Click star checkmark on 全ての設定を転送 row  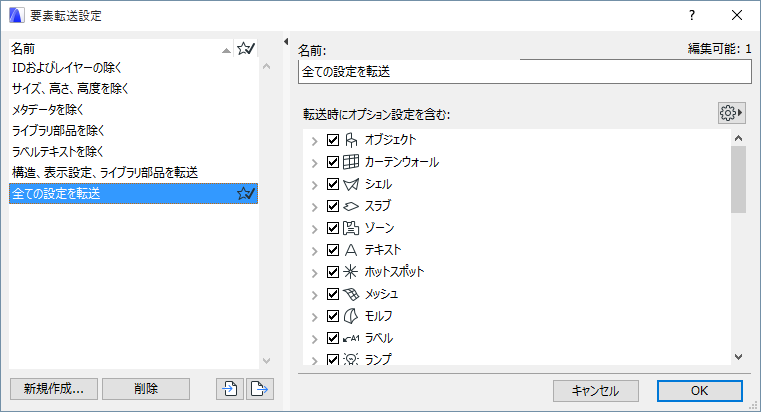(246, 194)
